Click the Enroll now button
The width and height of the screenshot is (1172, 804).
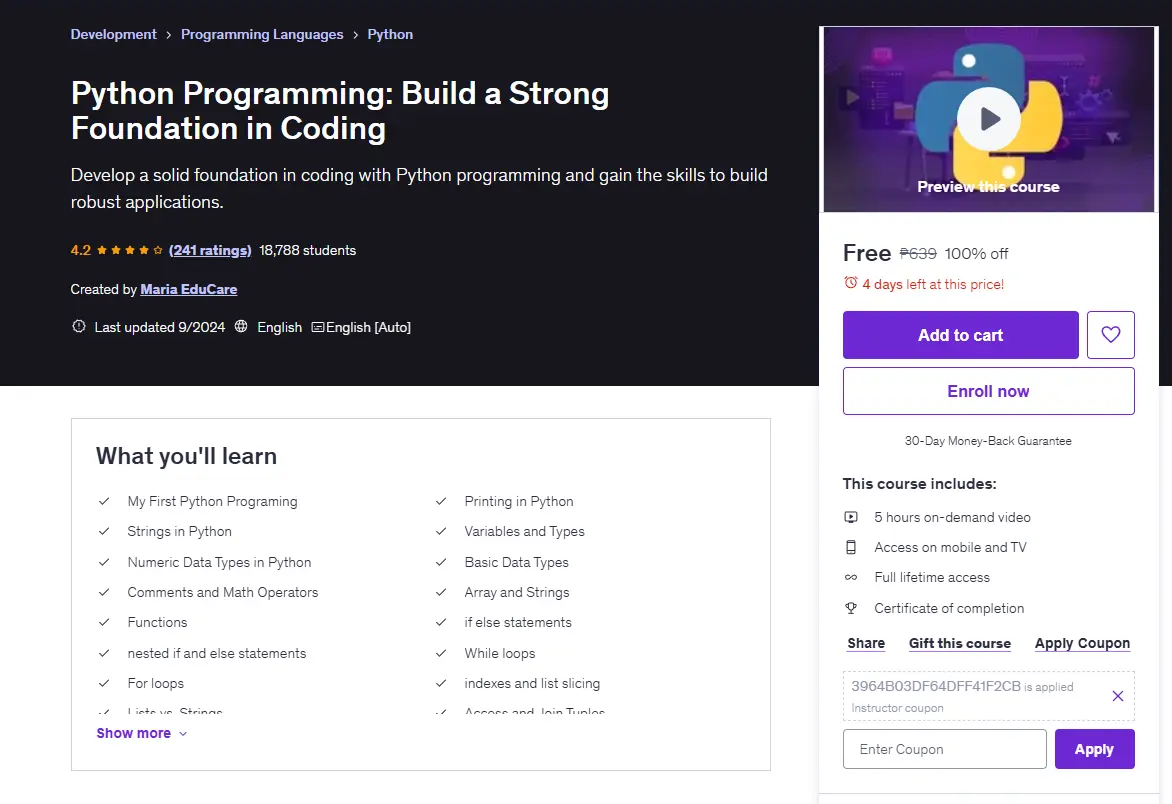pyautogui.click(x=988, y=391)
